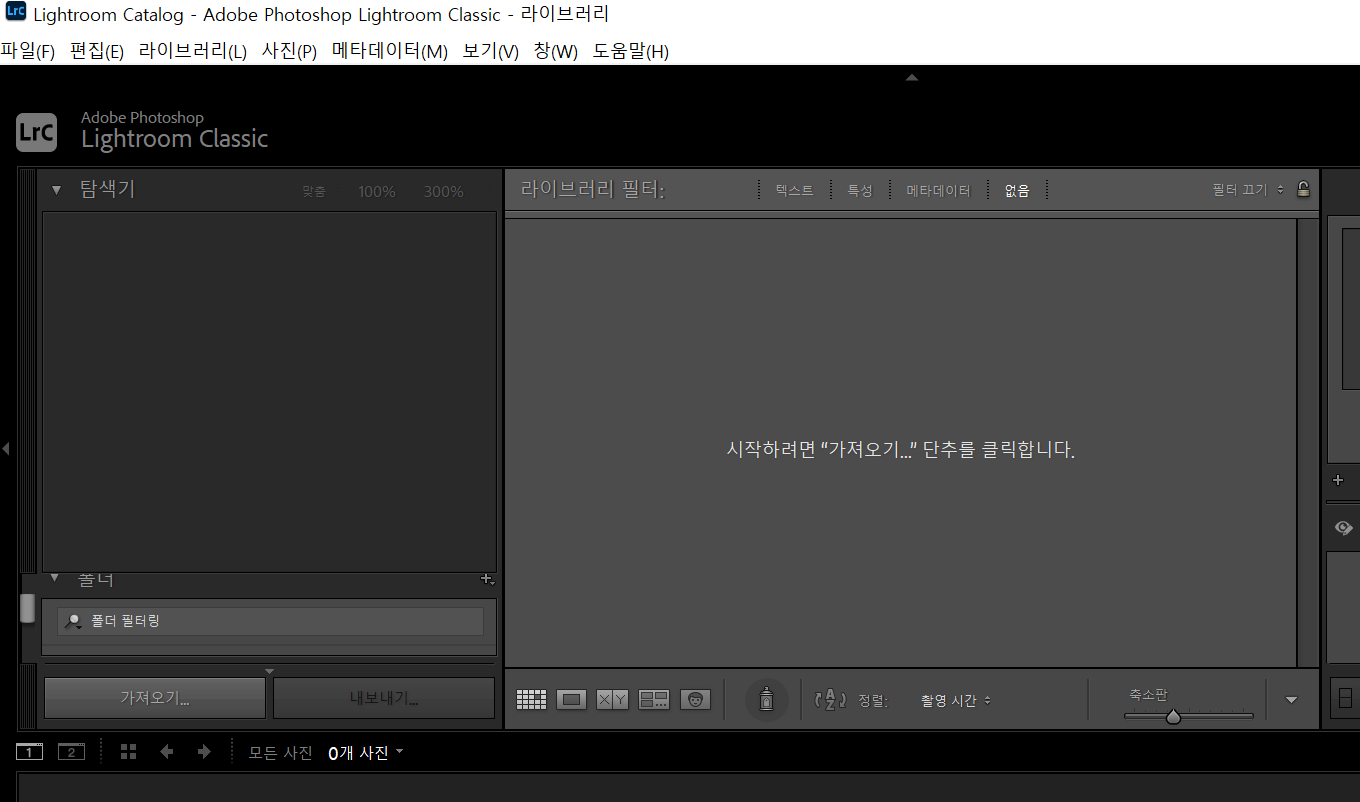Open the 편집(E) menu
Screen dimensions: 1360x802
click(x=97, y=51)
